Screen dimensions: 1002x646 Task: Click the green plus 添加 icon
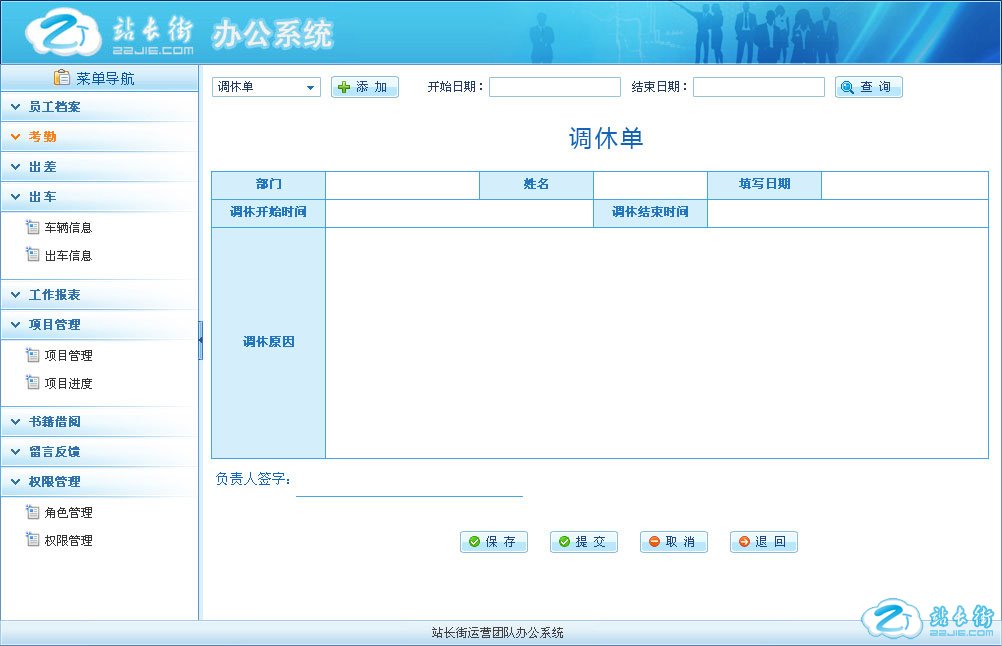click(x=344, y=88)
